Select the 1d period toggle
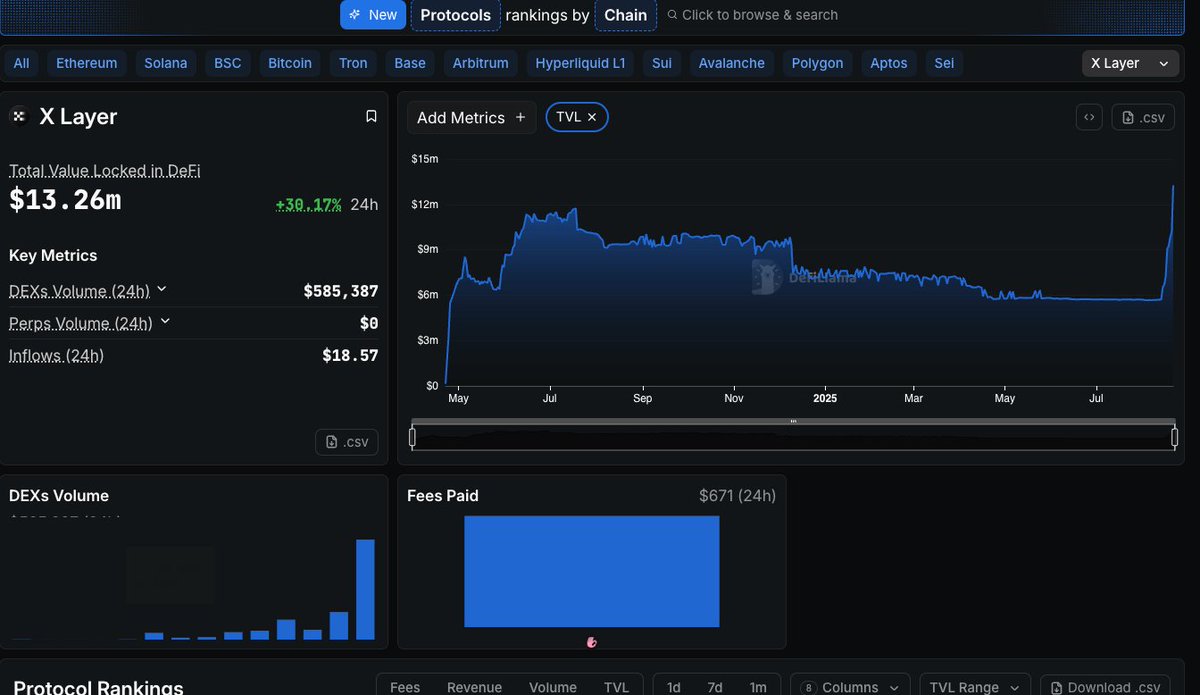The height and width of the screenshot is (695, 1200). (674, 687)
